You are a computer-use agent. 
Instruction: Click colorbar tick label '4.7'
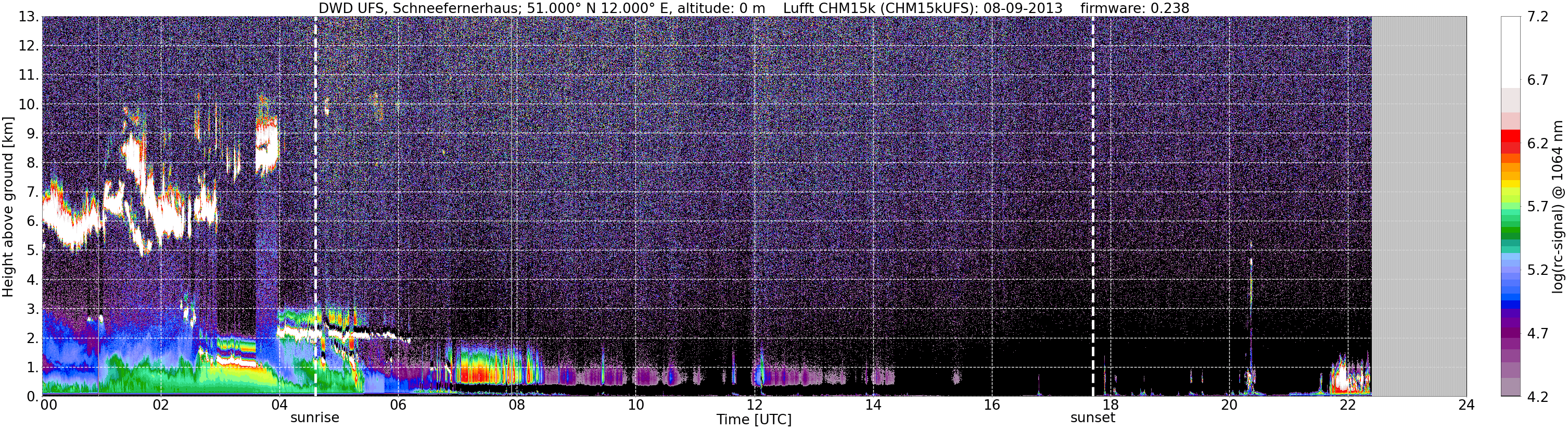[x=1538, y=333]
